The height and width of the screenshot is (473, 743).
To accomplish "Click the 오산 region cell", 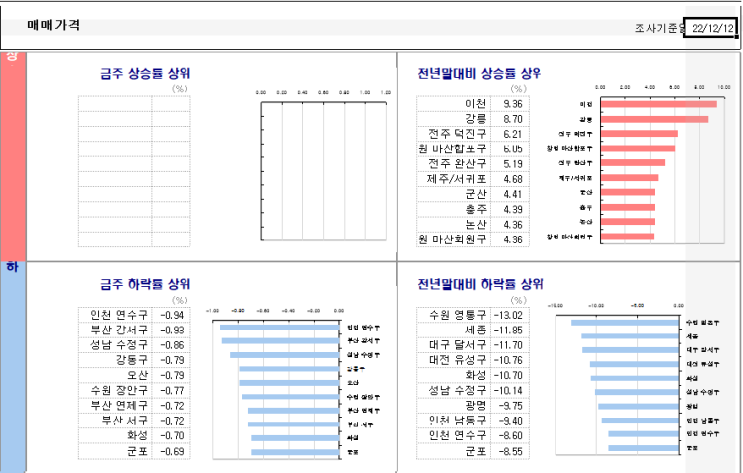I will click(115, 375).
